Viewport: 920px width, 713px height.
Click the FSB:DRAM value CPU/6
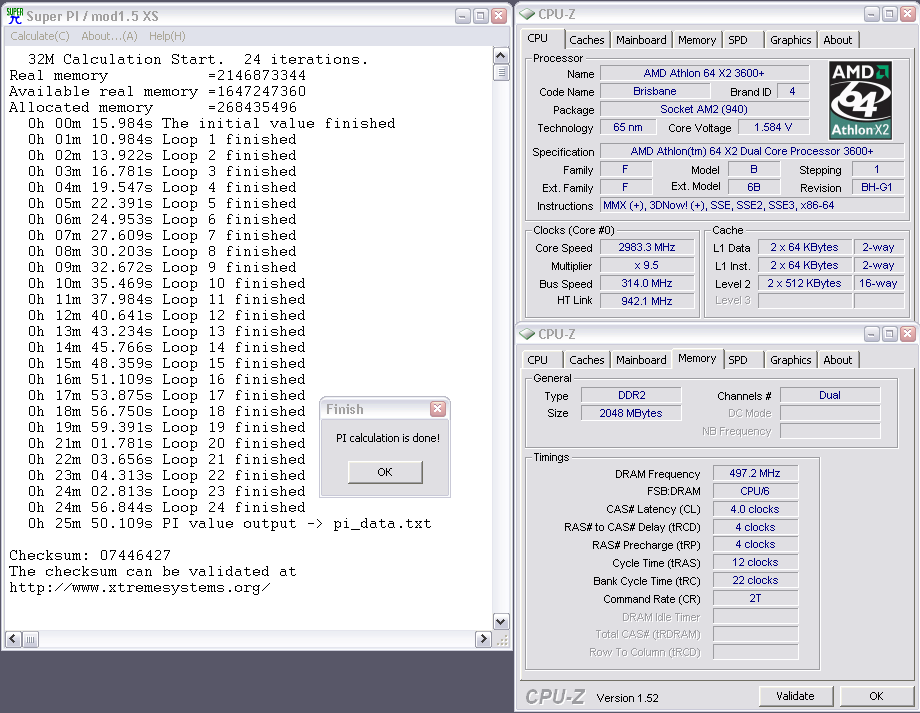[755, 491]
